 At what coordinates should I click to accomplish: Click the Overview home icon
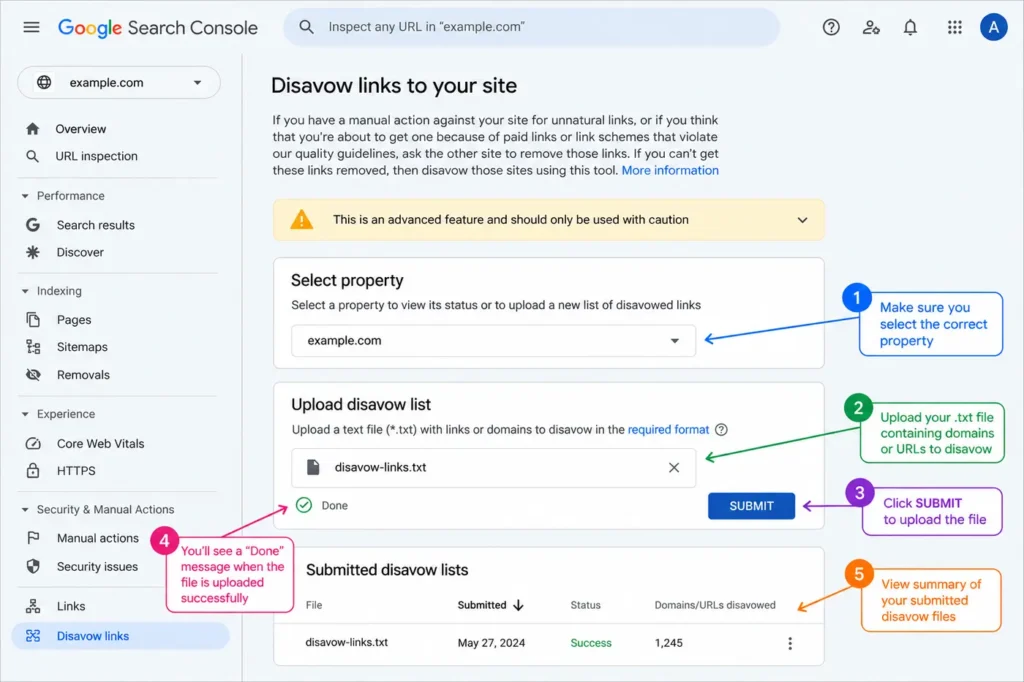[x=33, y=129]
